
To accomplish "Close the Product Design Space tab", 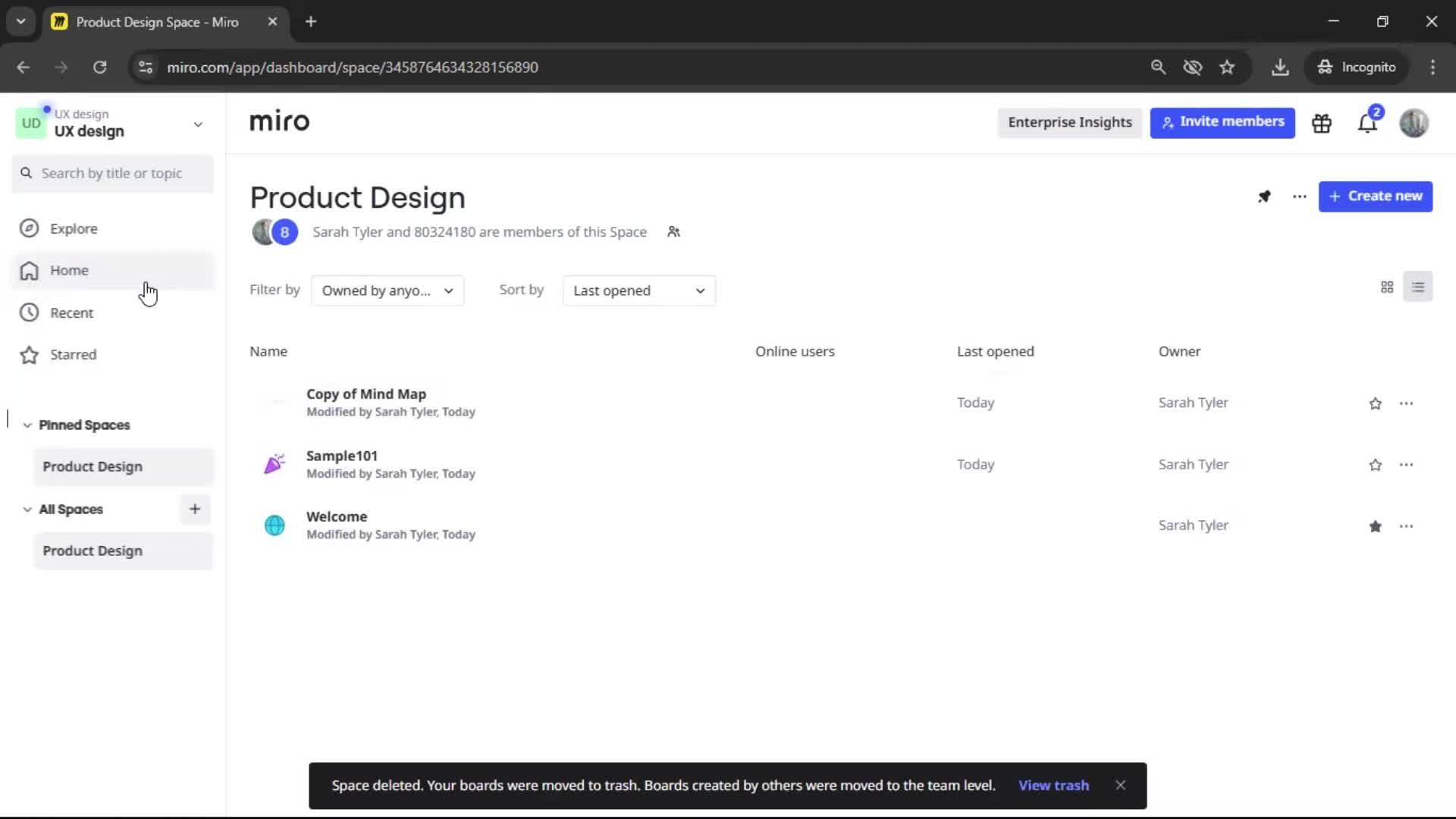I will (272, 22).
